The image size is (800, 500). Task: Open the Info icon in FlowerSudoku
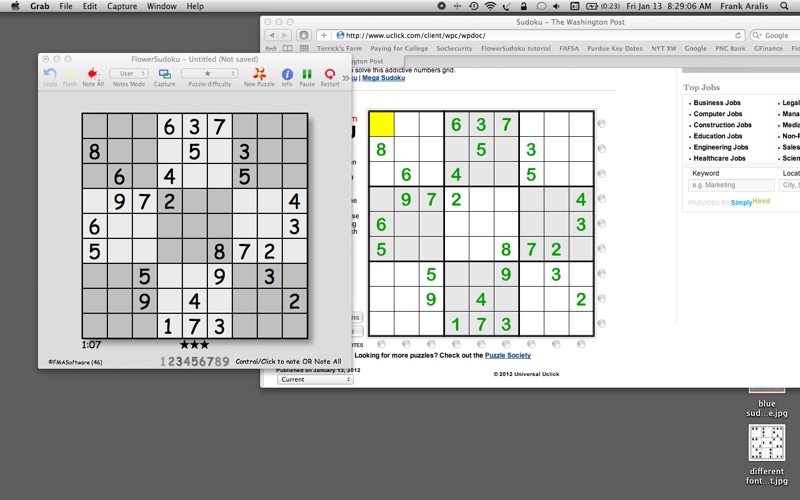tap(287, 74)
